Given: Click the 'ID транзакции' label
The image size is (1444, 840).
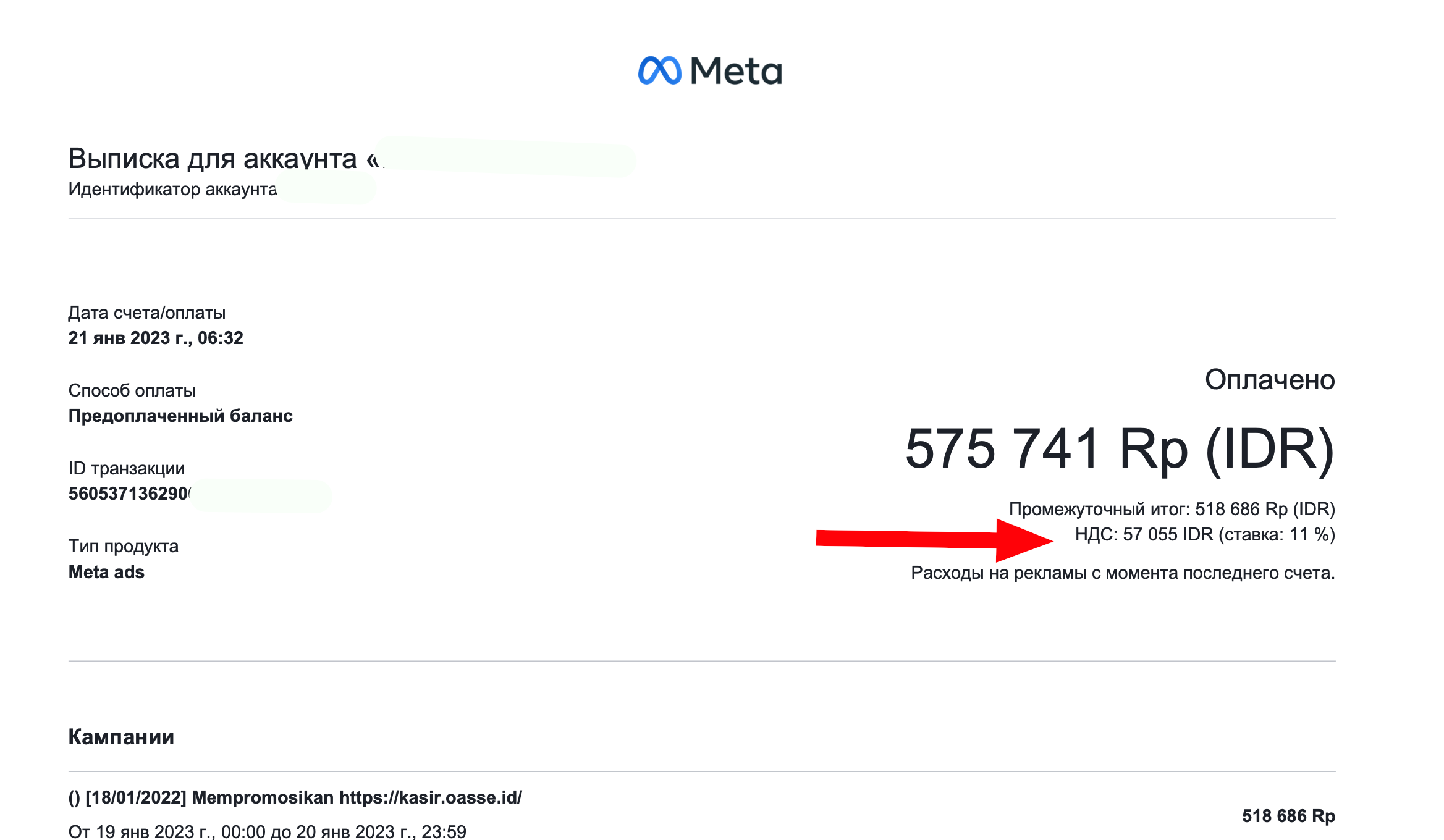Looking at the screenshot, I should tap(126, 468).
